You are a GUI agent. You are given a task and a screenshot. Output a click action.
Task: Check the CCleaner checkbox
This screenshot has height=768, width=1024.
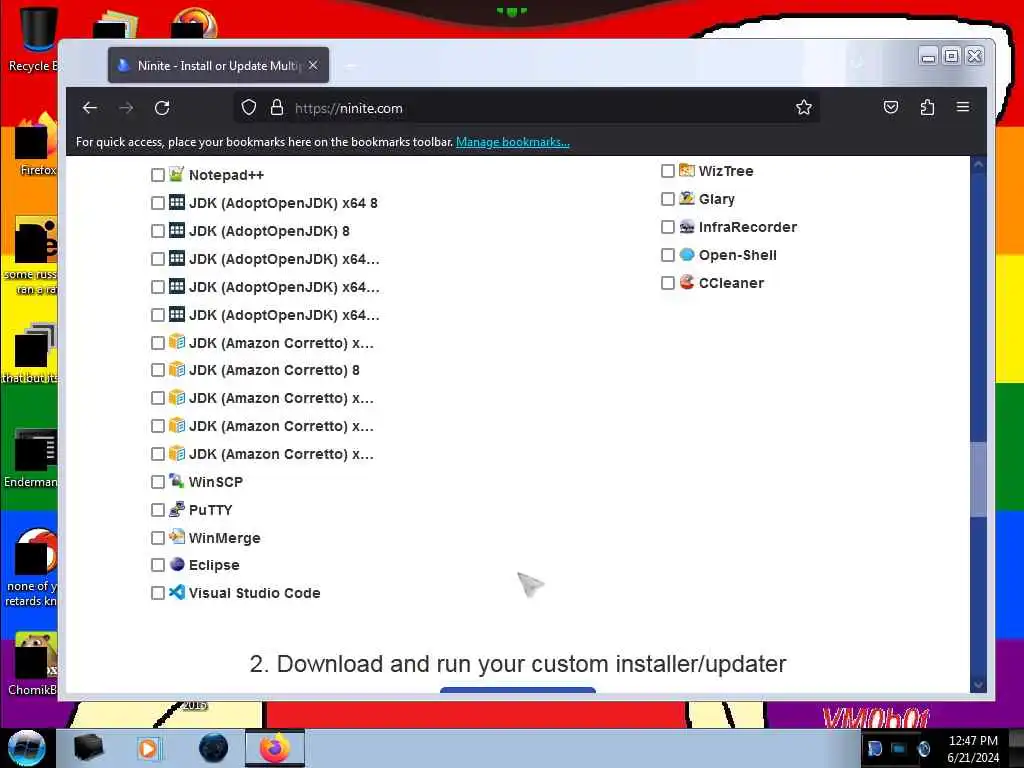tap(667, 283)
